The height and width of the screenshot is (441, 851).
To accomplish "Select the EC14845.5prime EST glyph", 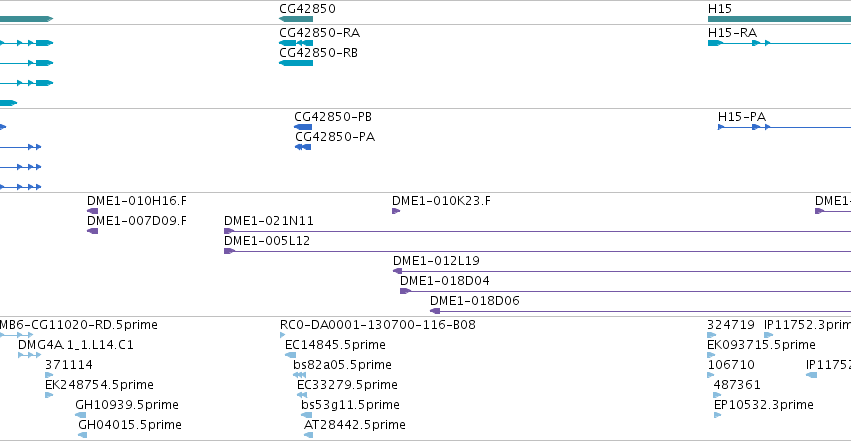I will coord(290,355).
